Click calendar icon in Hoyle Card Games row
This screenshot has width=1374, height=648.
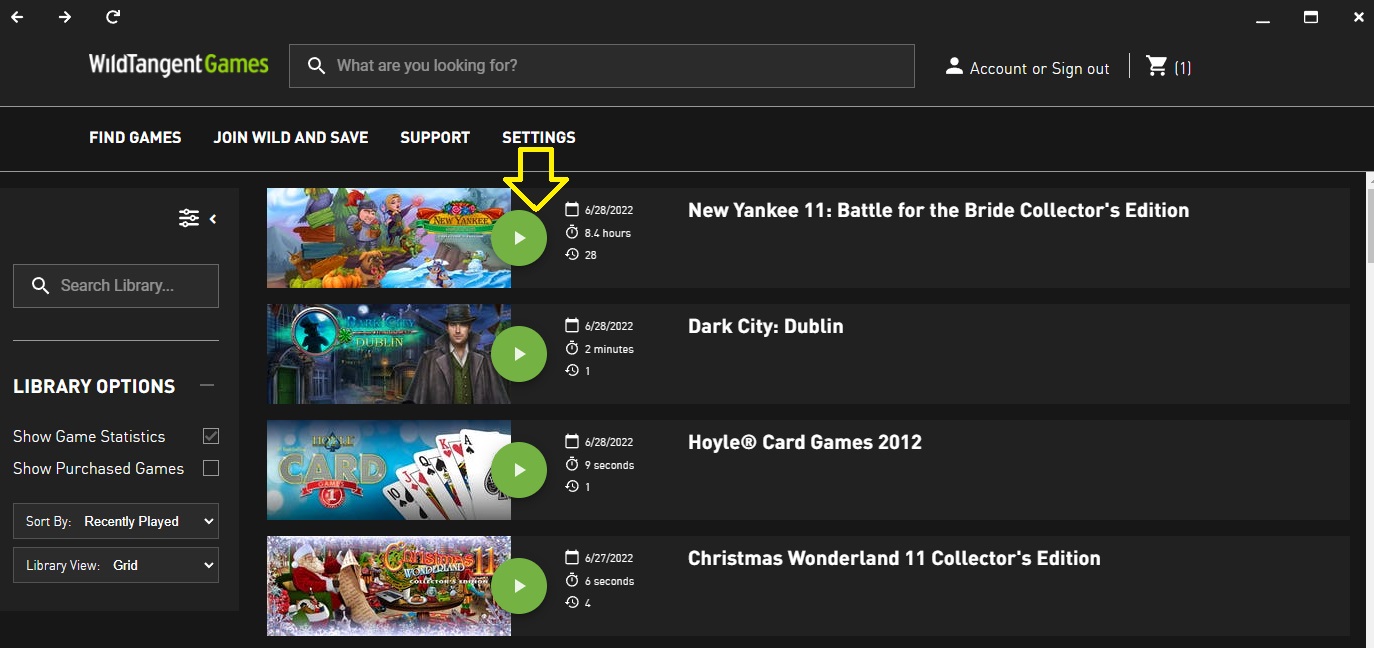point(572,442)
